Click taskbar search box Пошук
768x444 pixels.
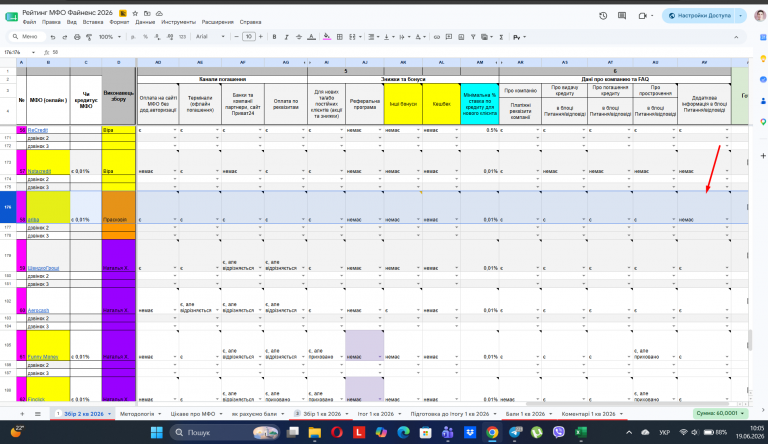(x=224, y=432)
